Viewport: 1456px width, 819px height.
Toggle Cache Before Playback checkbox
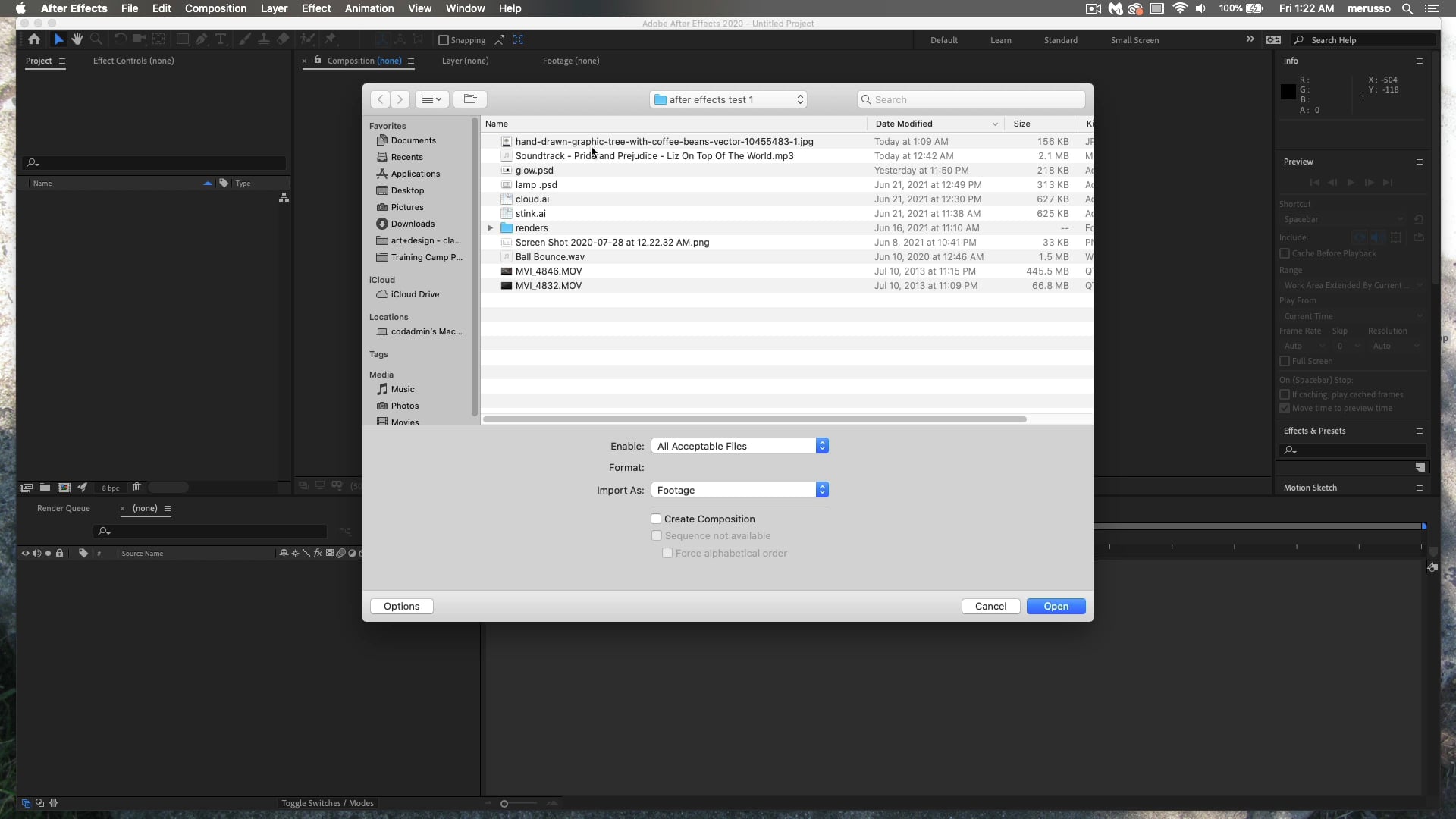[1285, 253]
